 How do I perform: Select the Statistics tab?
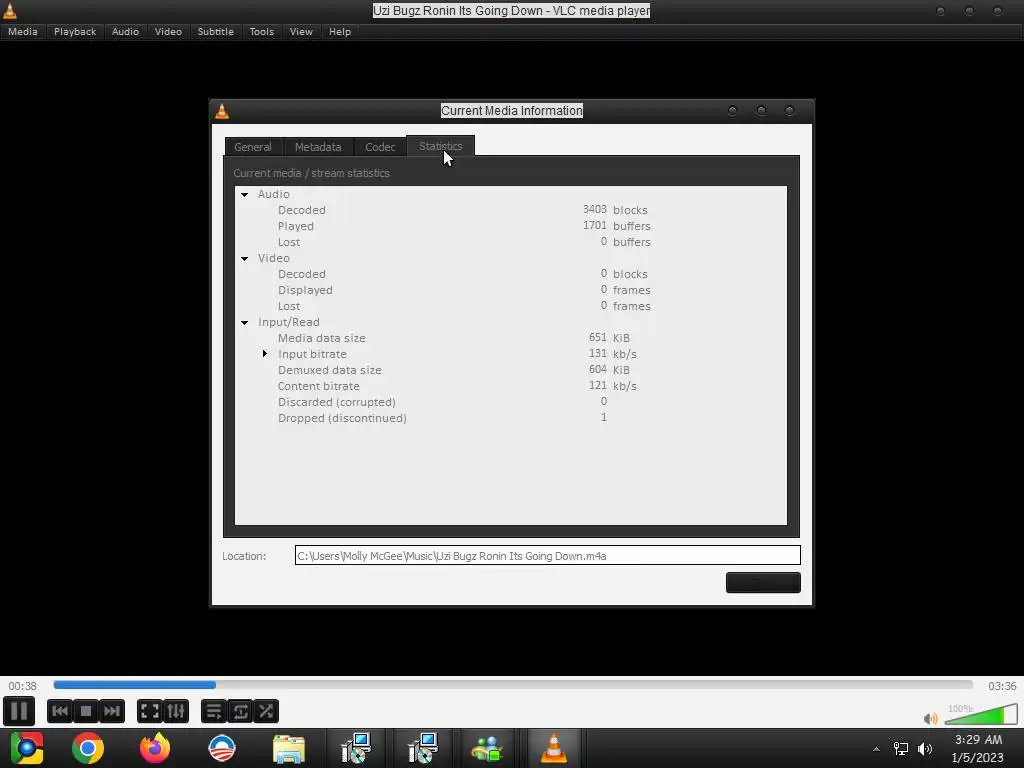441,146
